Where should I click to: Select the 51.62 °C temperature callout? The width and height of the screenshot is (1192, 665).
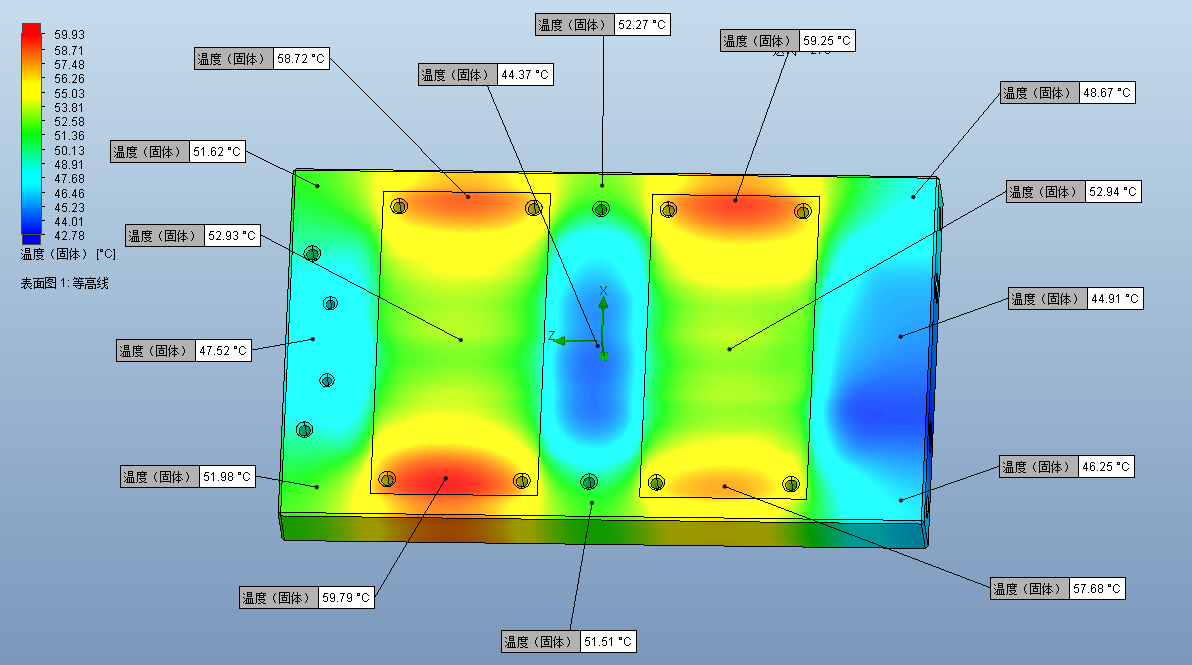click(x=177, y=152)
